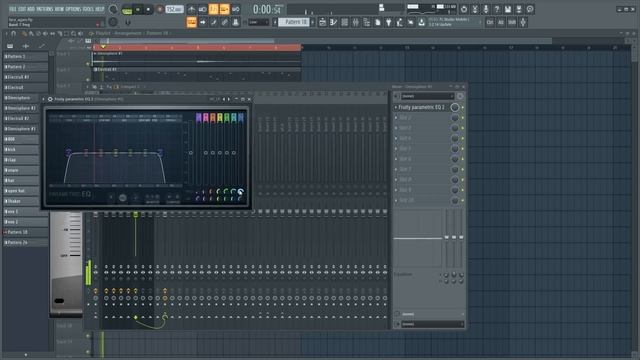Click the stop button in transport
The image size is (640, 360).
tap(148, 9)
